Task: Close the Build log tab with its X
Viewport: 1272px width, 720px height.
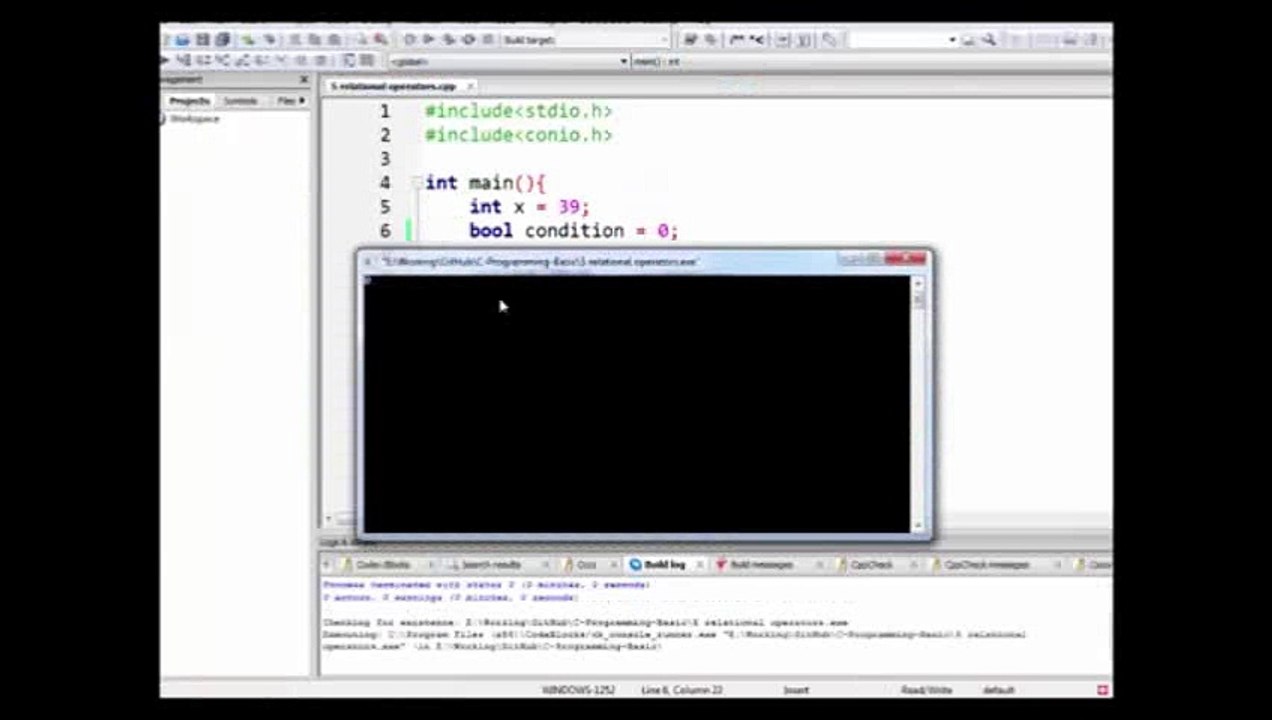Action: 699,565
